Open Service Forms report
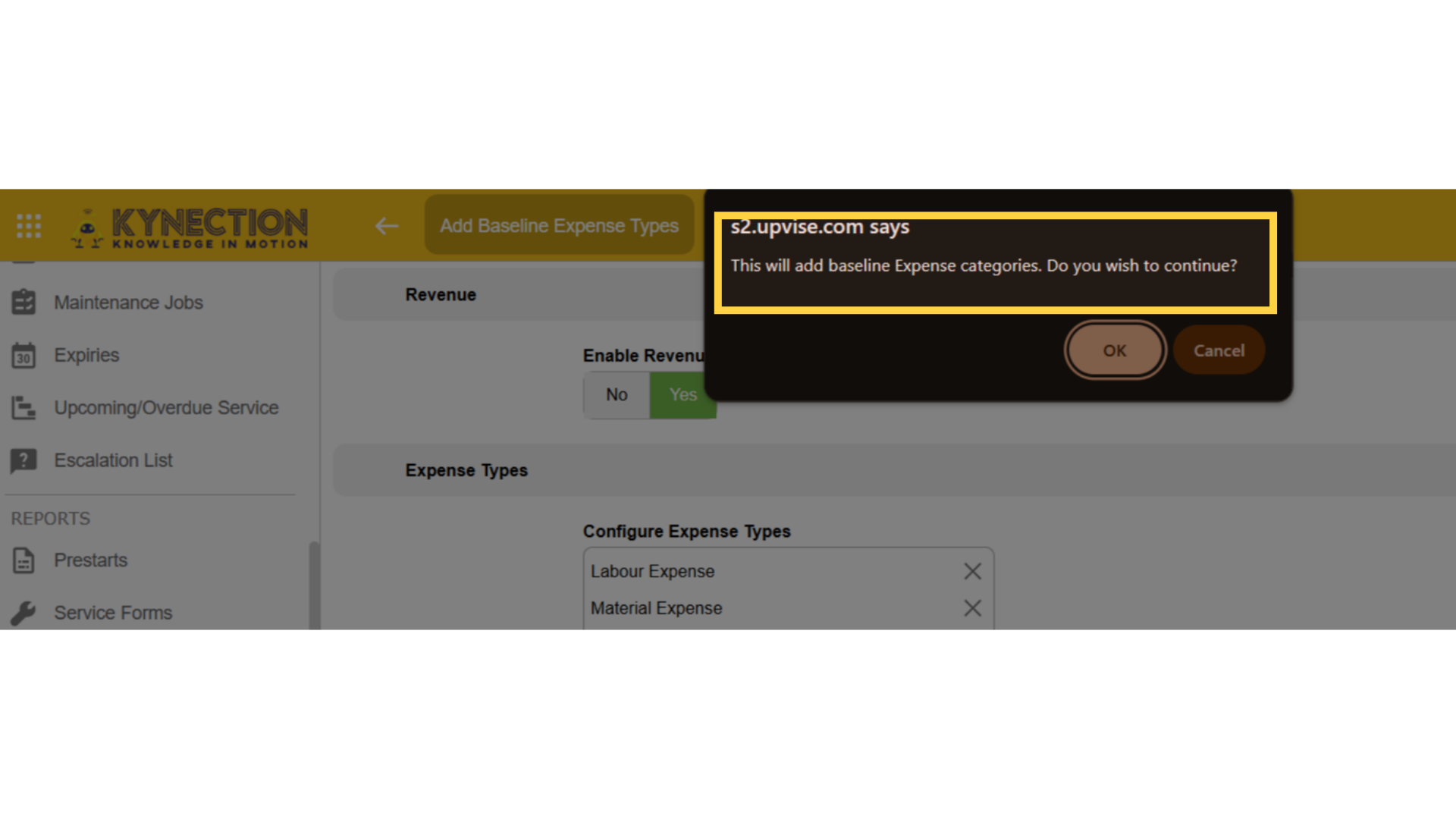Image resolution: width=1456 pixels, height=819 pixels. click(113, 613)
